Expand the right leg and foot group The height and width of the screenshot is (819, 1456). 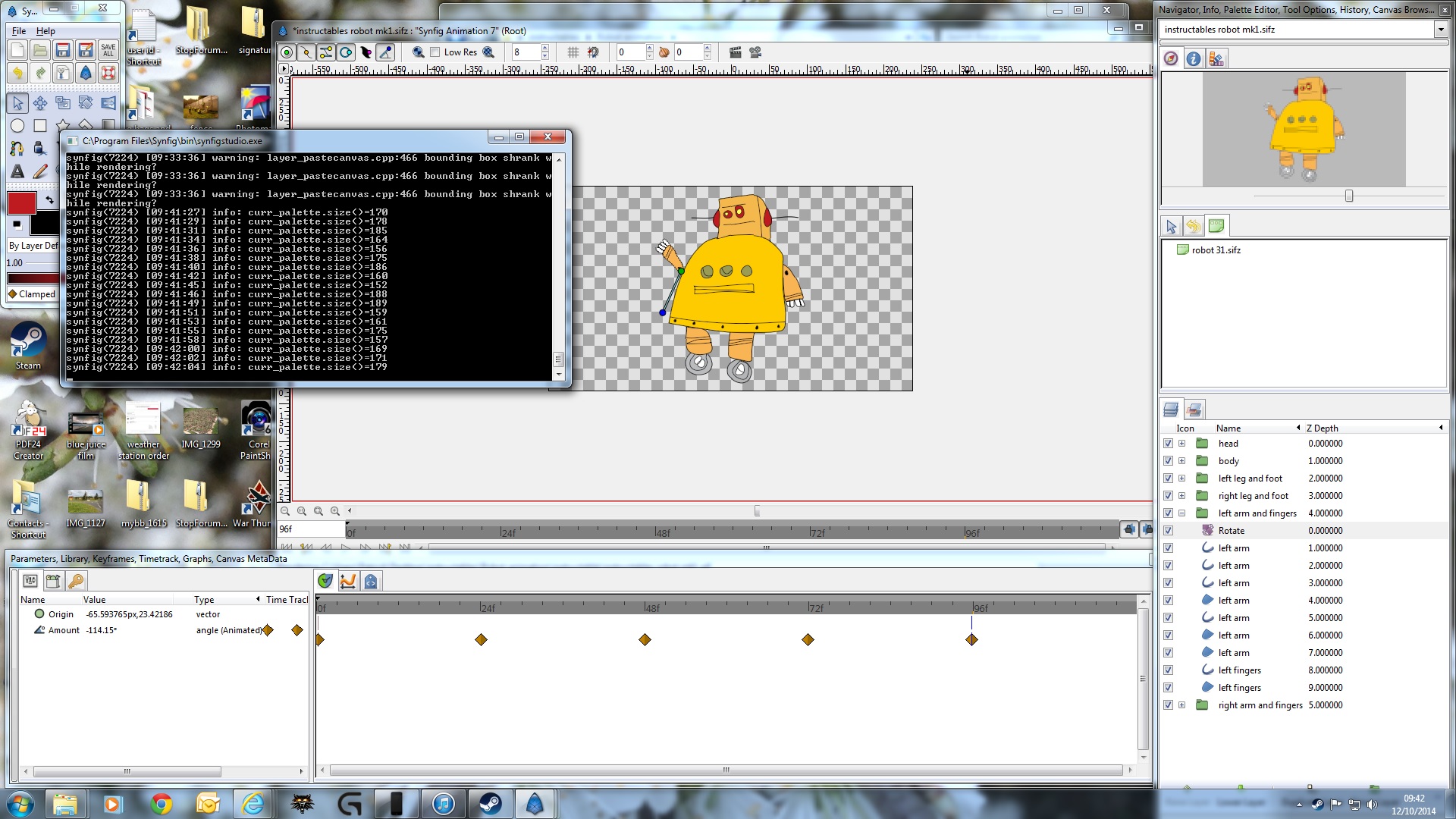[x=1181, y=496]
